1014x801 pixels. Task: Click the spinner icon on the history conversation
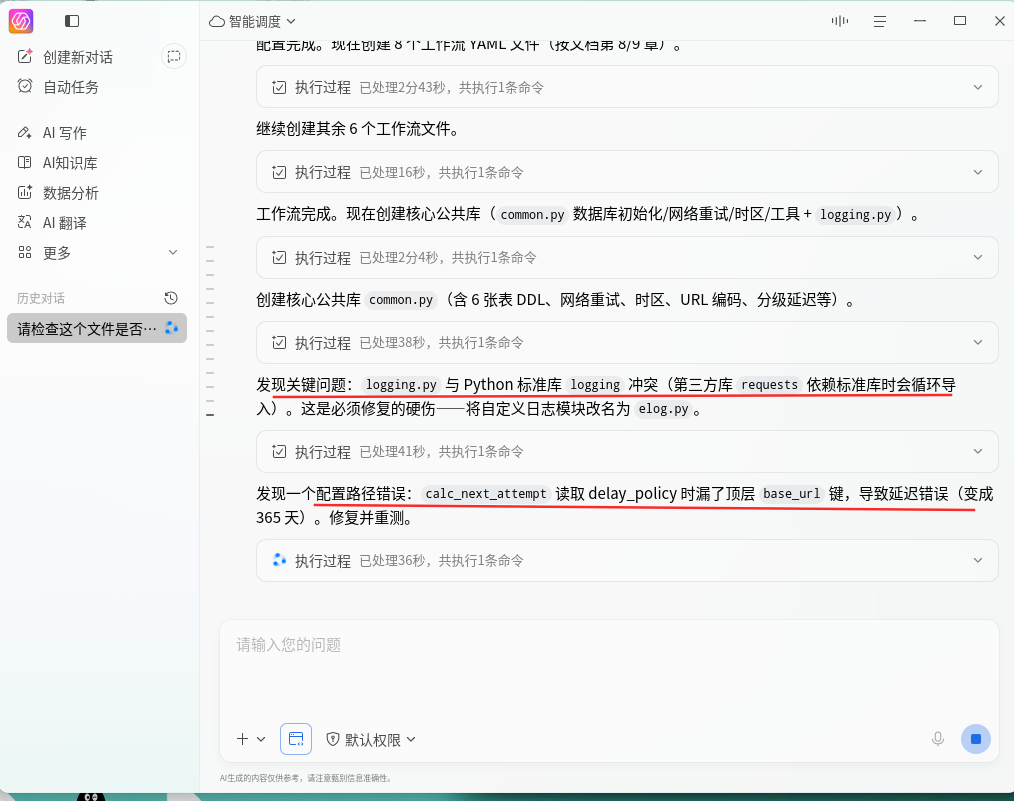(171, 328)
